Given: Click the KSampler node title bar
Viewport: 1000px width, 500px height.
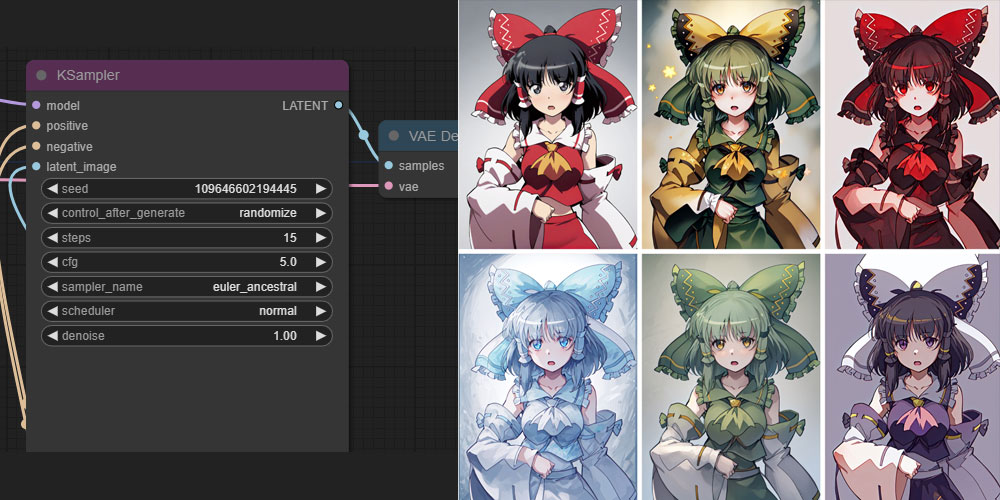Looking at the screenshot, I should click(188, 75).
